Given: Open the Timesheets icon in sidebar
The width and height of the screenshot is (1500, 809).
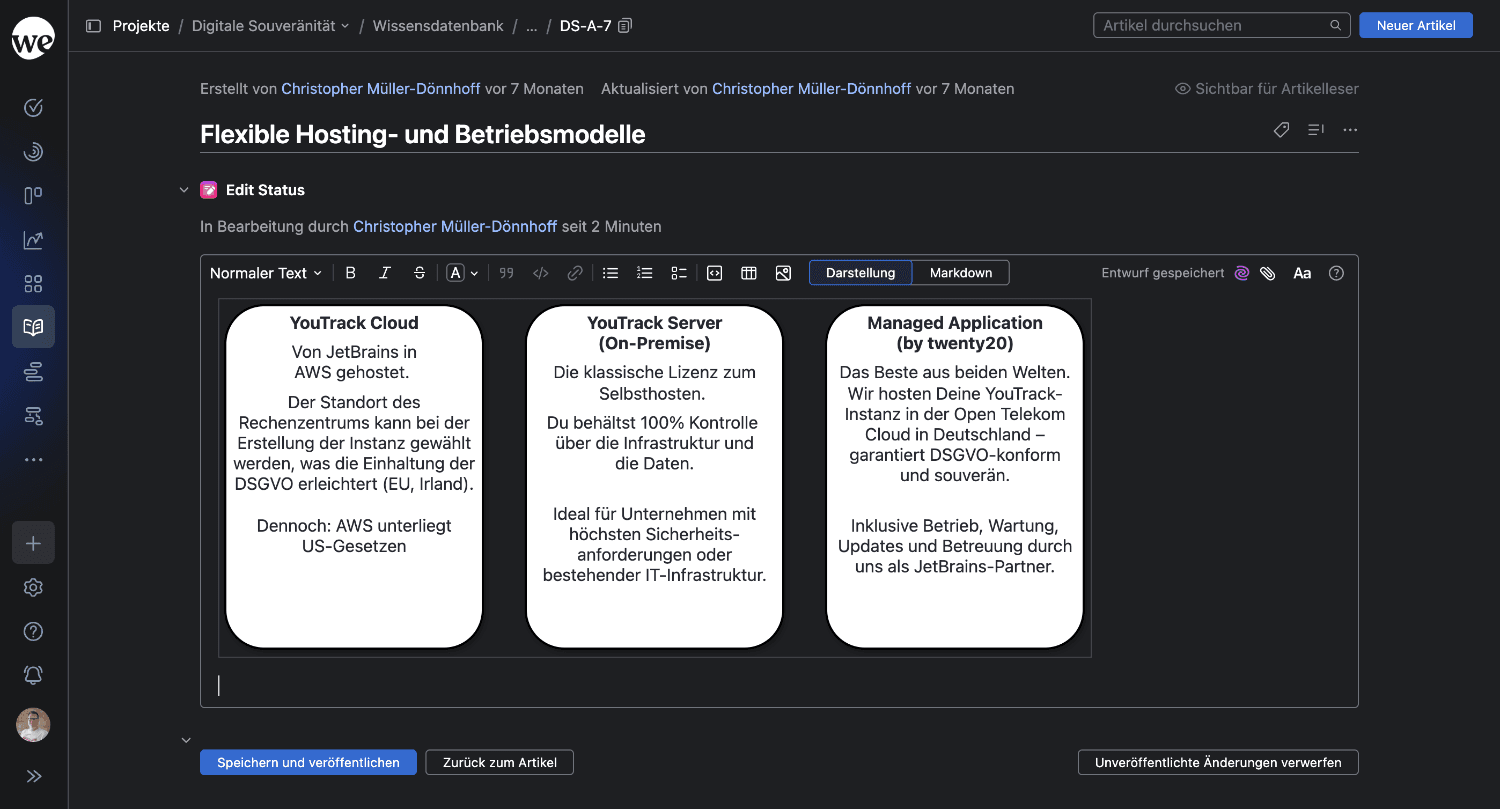Looking at the screenshot, I should click(33, 372).
